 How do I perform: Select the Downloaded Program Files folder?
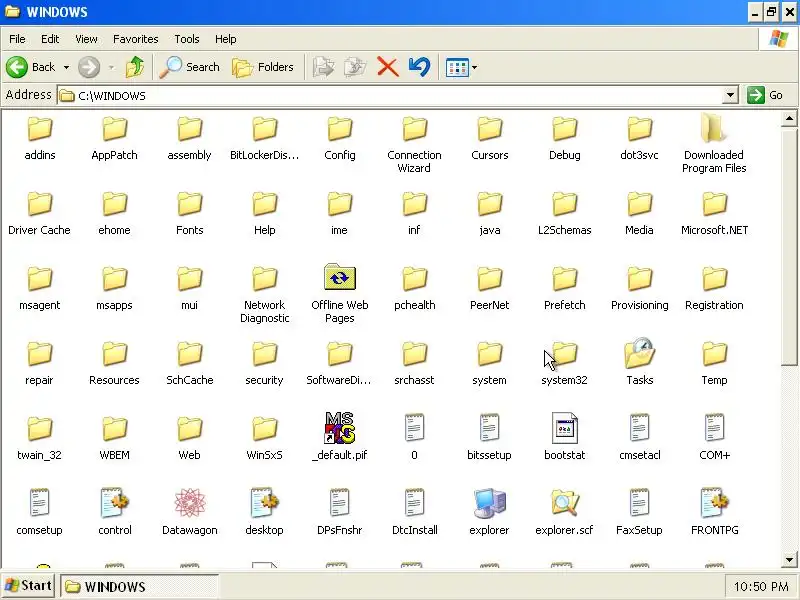[714, 144]
